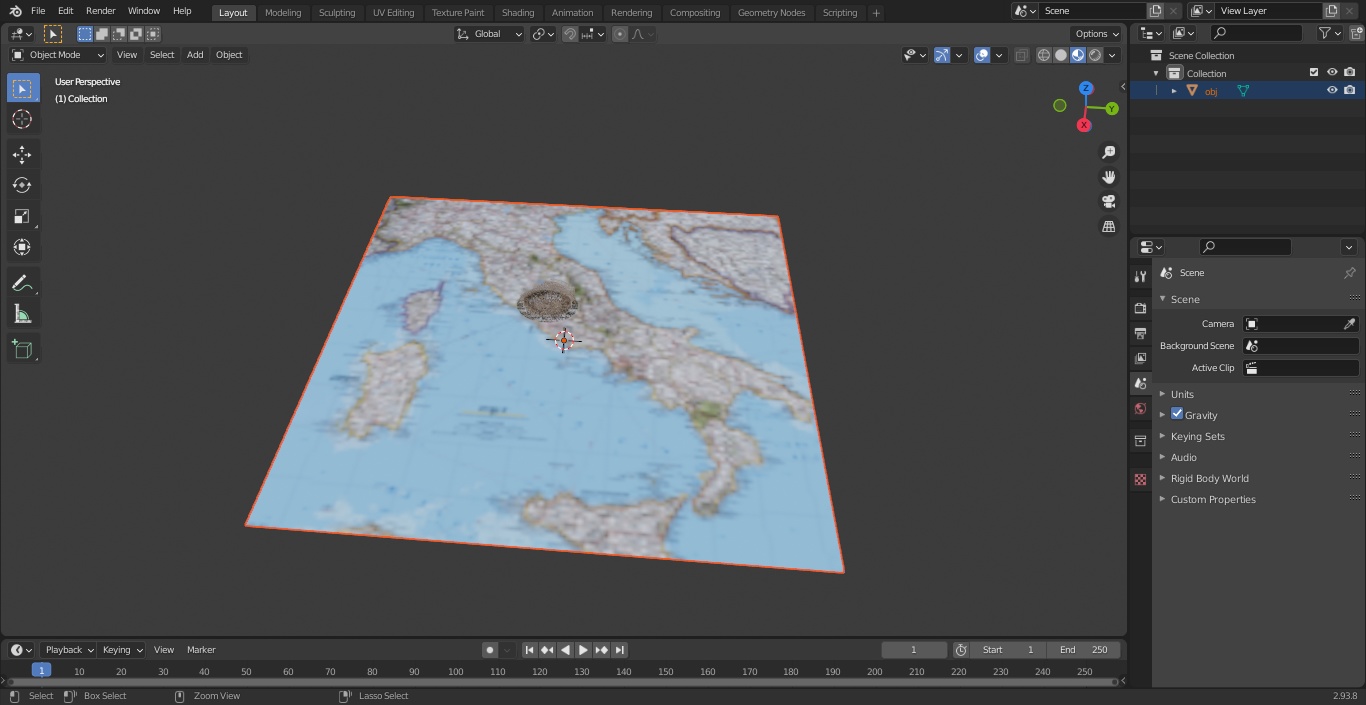
Task: Disable obj in renders with camera icon
Action: pyautogui.click(x=1350, y=90)
